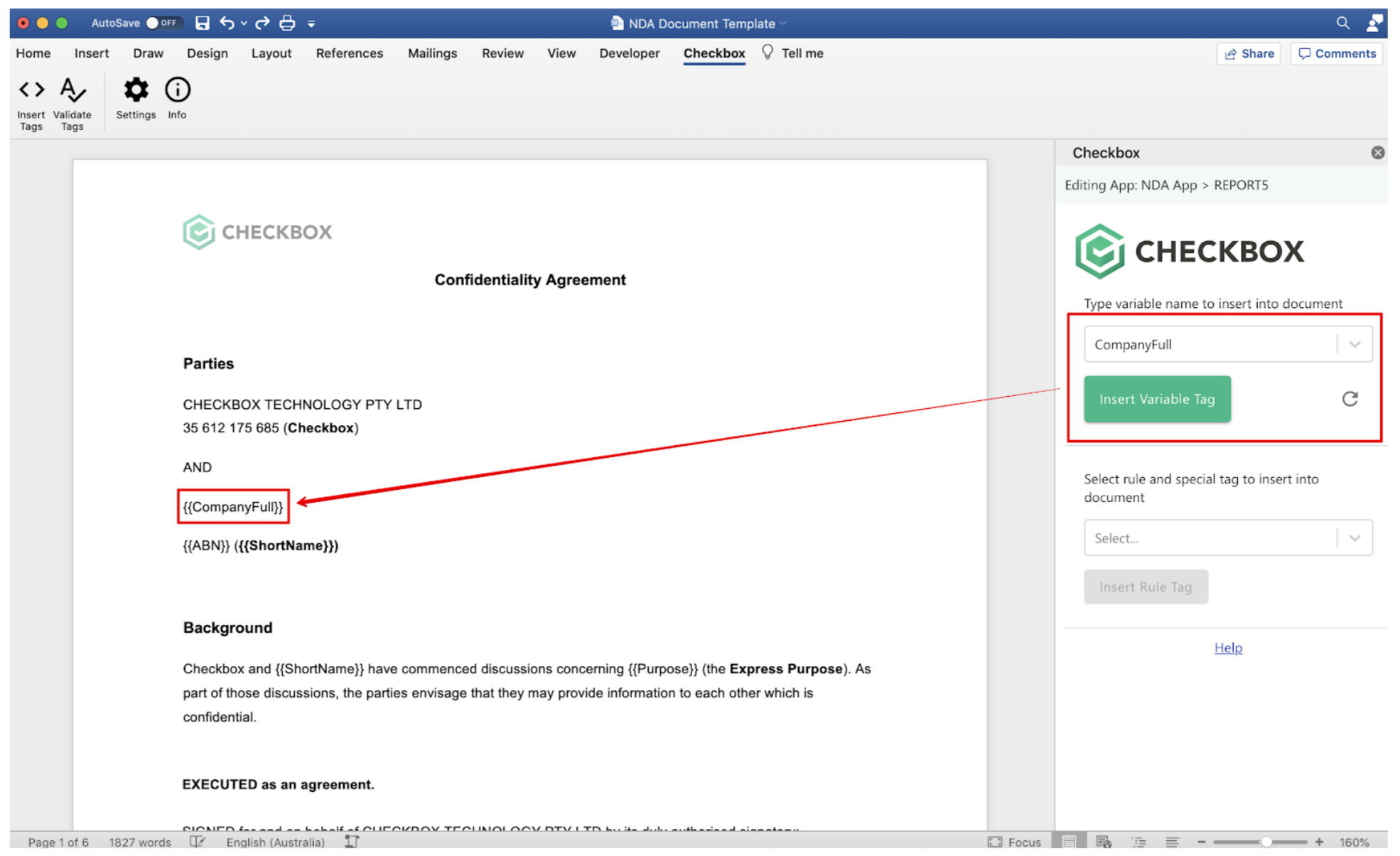Screen dimensions: 1400x856
Task: Open the View ribbon tab
Action: (x=561, y=53)
